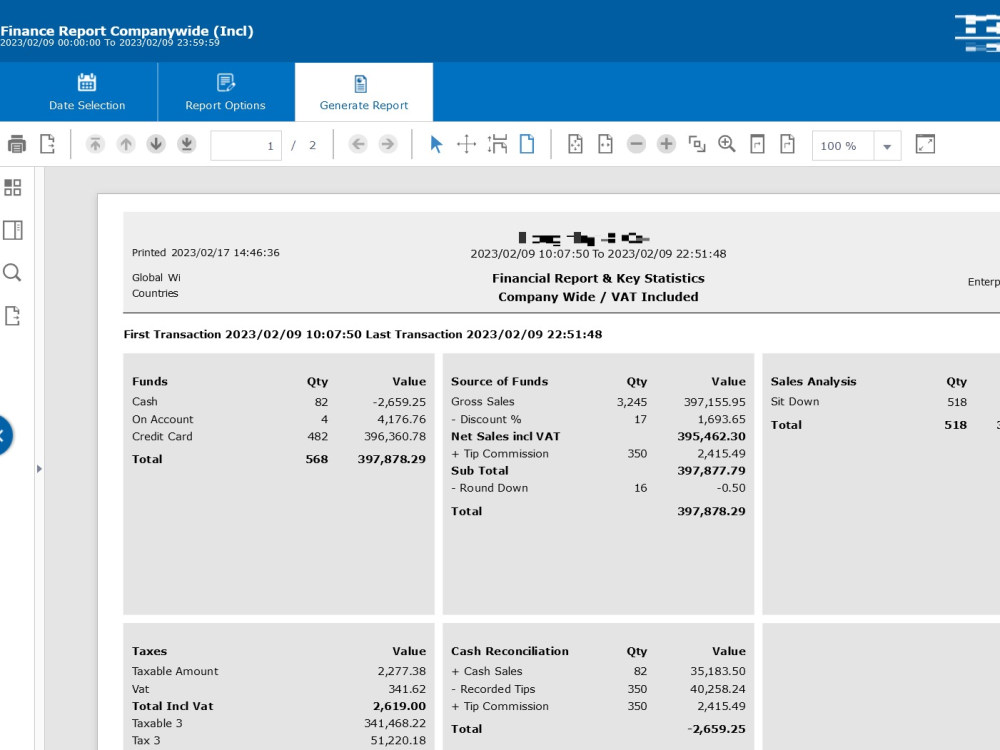The height and width of the screenshot is (750, 1000).
Task: Click the export report icon in toolbar
Action: 48,145
